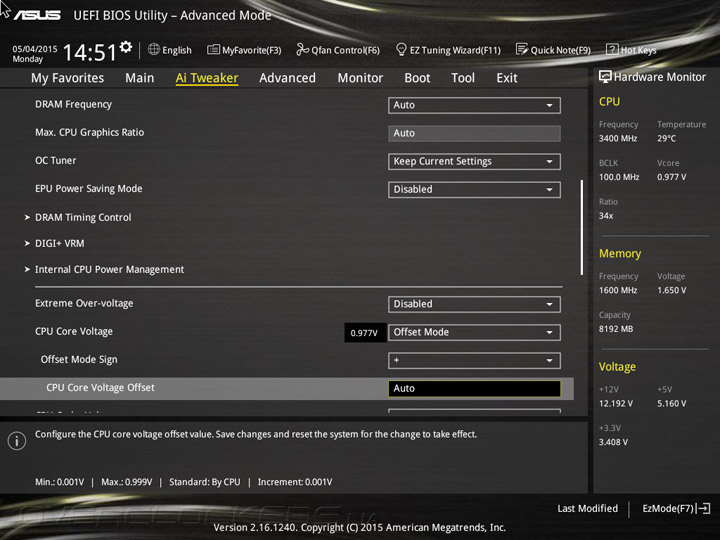Viewport: 720px width, 540px height.
Task: Open the EPU Power Saving Mode dropdown
Action: point(474,190)
